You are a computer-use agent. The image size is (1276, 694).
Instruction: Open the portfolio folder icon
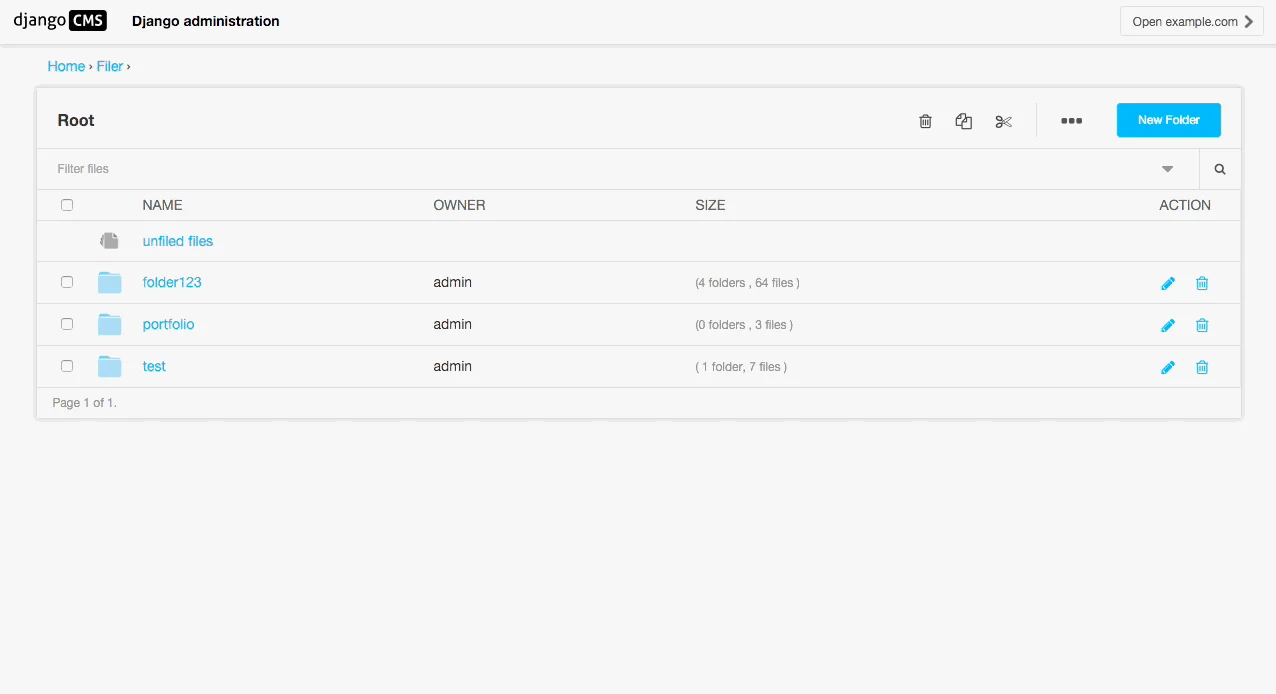pos(109,324)
